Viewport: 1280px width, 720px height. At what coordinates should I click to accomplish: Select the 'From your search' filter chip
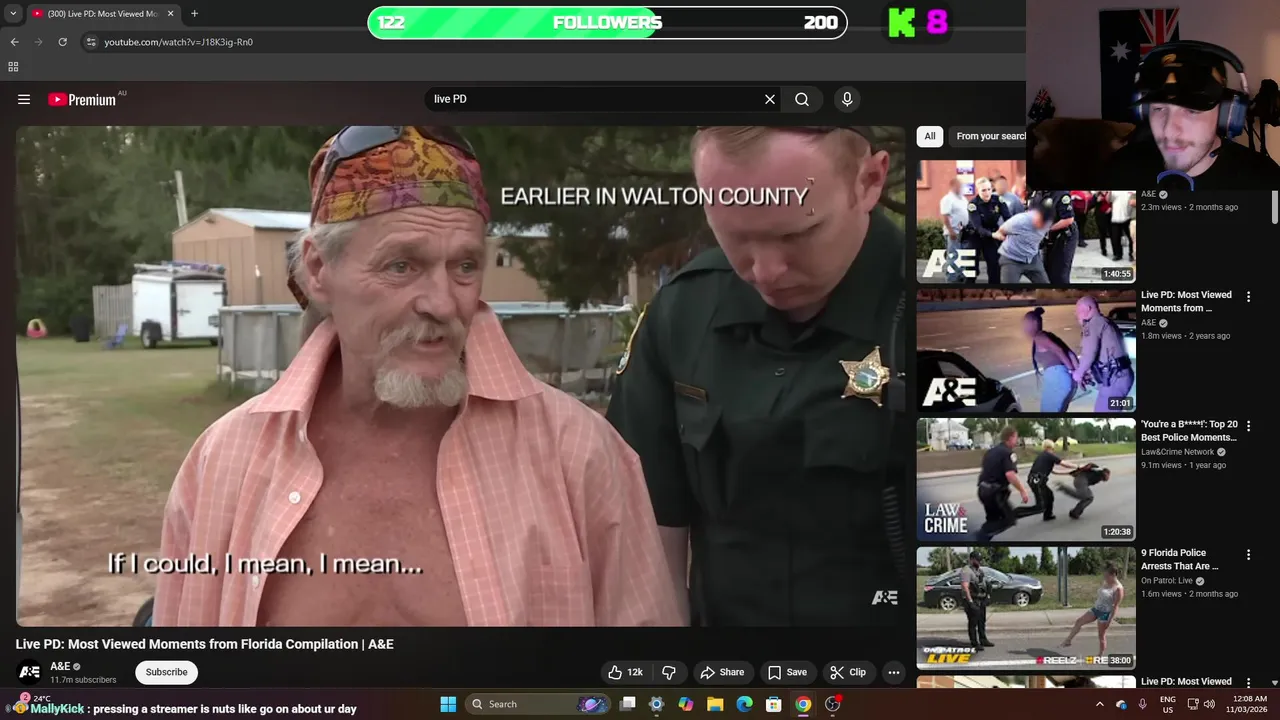[988, 136]
